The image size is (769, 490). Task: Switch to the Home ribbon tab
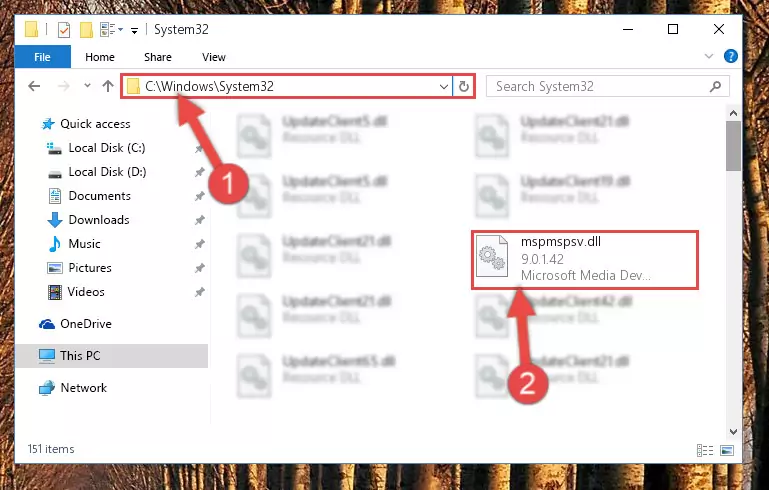coord(100,57)
